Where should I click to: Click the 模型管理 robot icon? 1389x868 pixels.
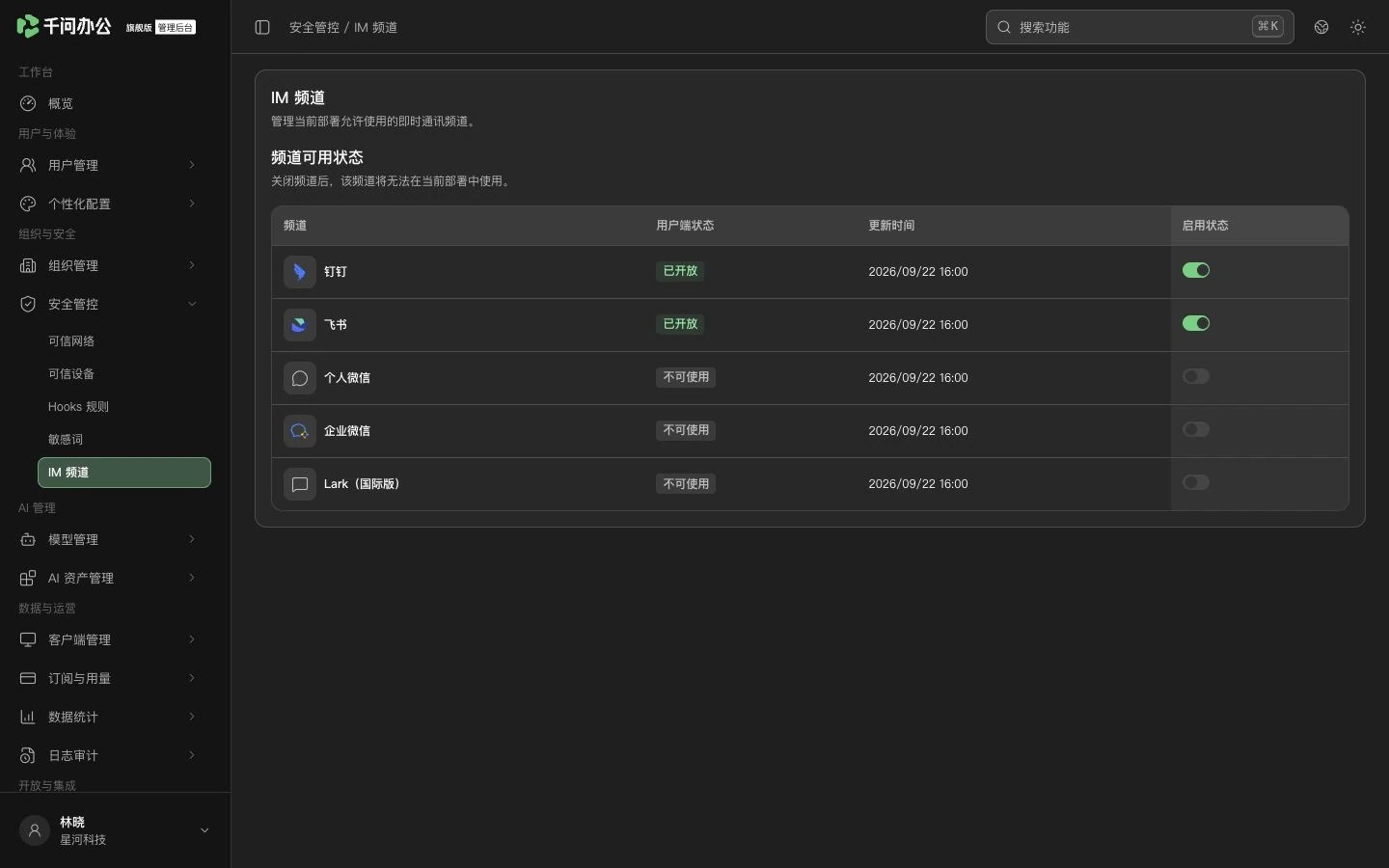28,539
